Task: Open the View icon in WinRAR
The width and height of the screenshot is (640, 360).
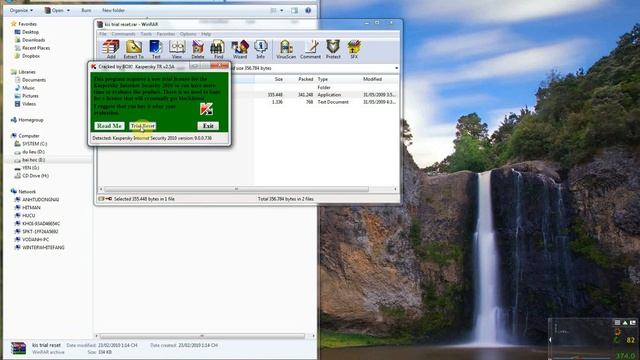Action: [x=177, y=49]
